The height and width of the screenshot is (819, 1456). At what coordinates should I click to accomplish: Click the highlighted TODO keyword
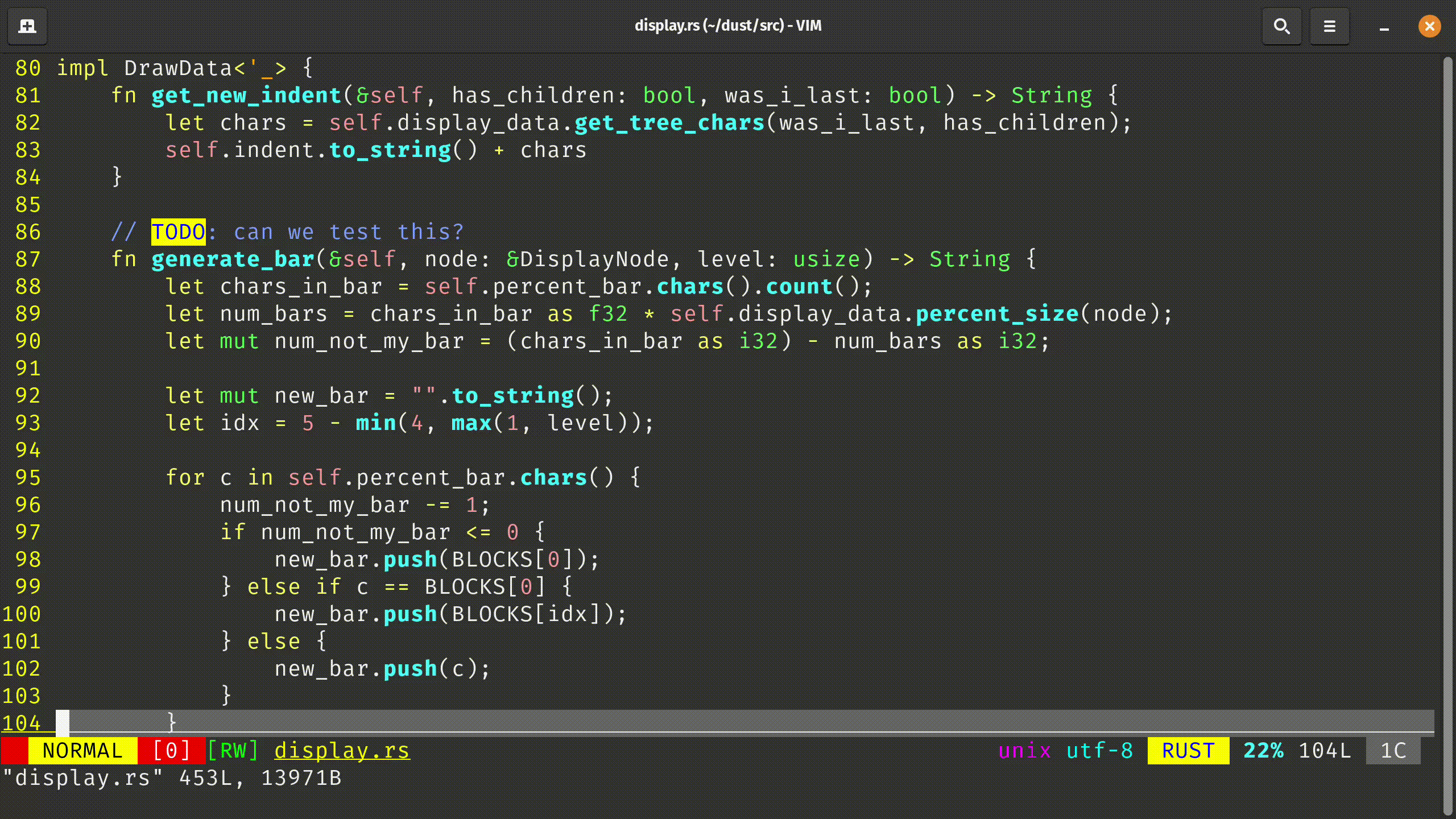click(x=177, y=231)
